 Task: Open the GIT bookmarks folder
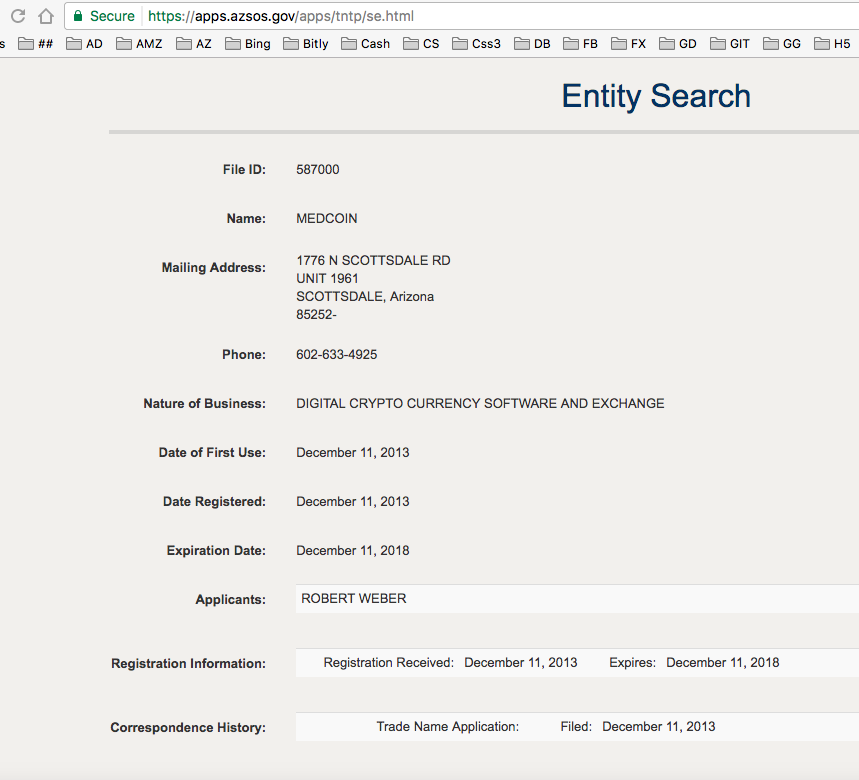(730, 44)
